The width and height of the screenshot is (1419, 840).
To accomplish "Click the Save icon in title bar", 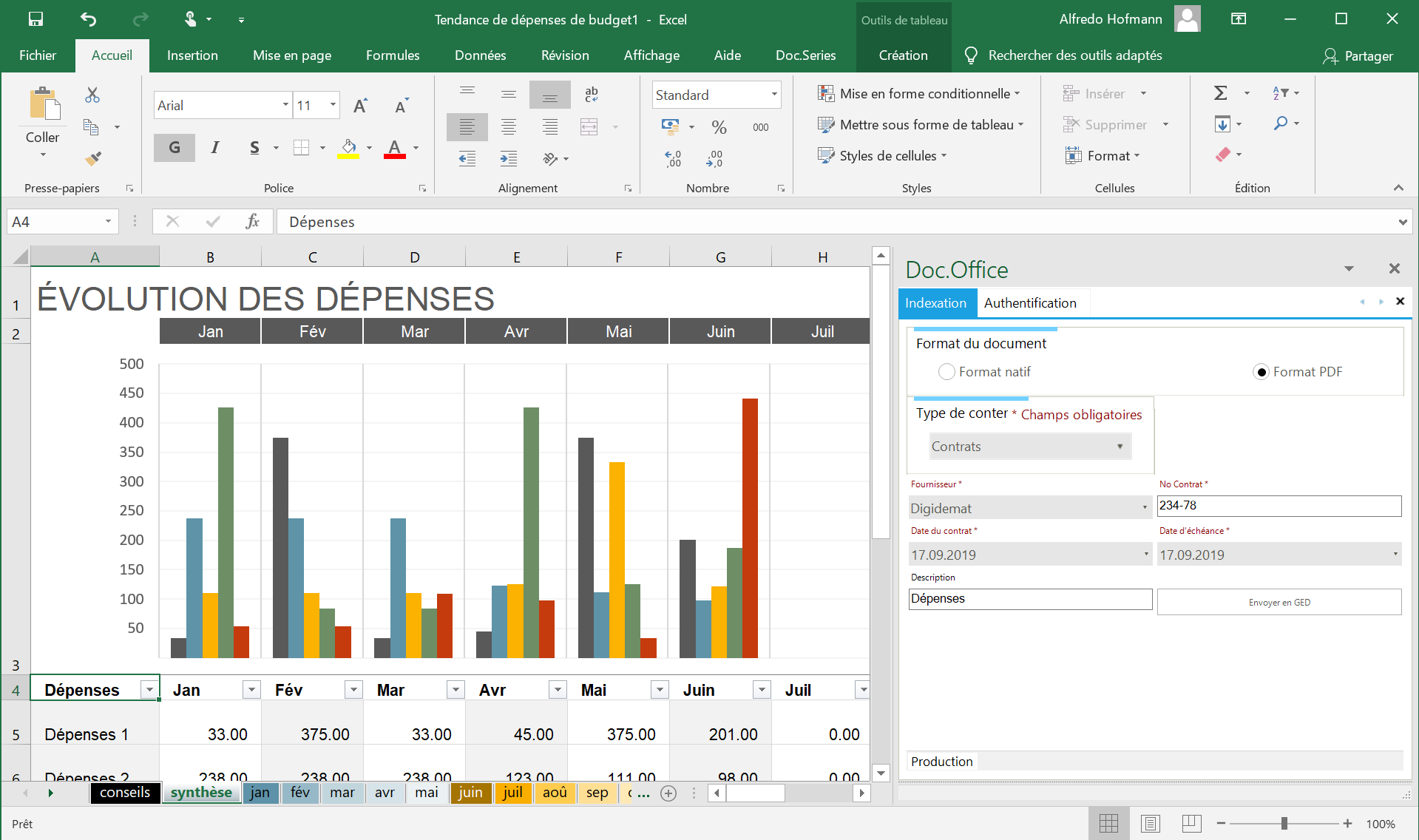I will pos(35,19).
